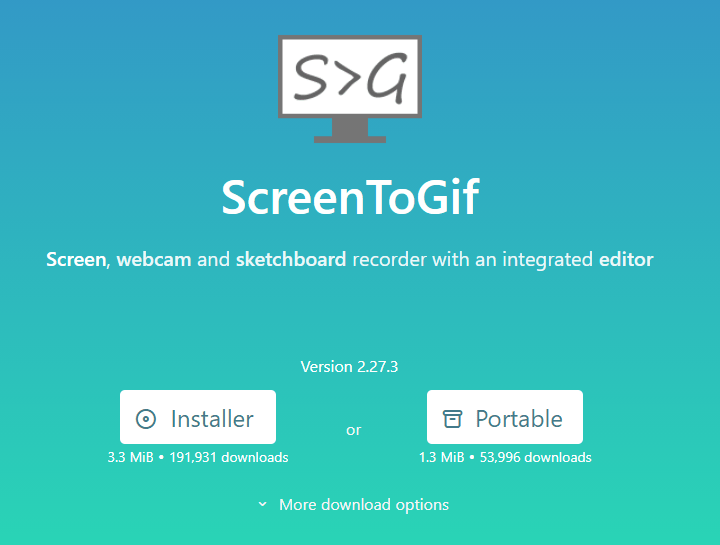This screenshot has width=720, height=545.
Task: Click the disc icon inside Installer button
Action: coord(146,419)
